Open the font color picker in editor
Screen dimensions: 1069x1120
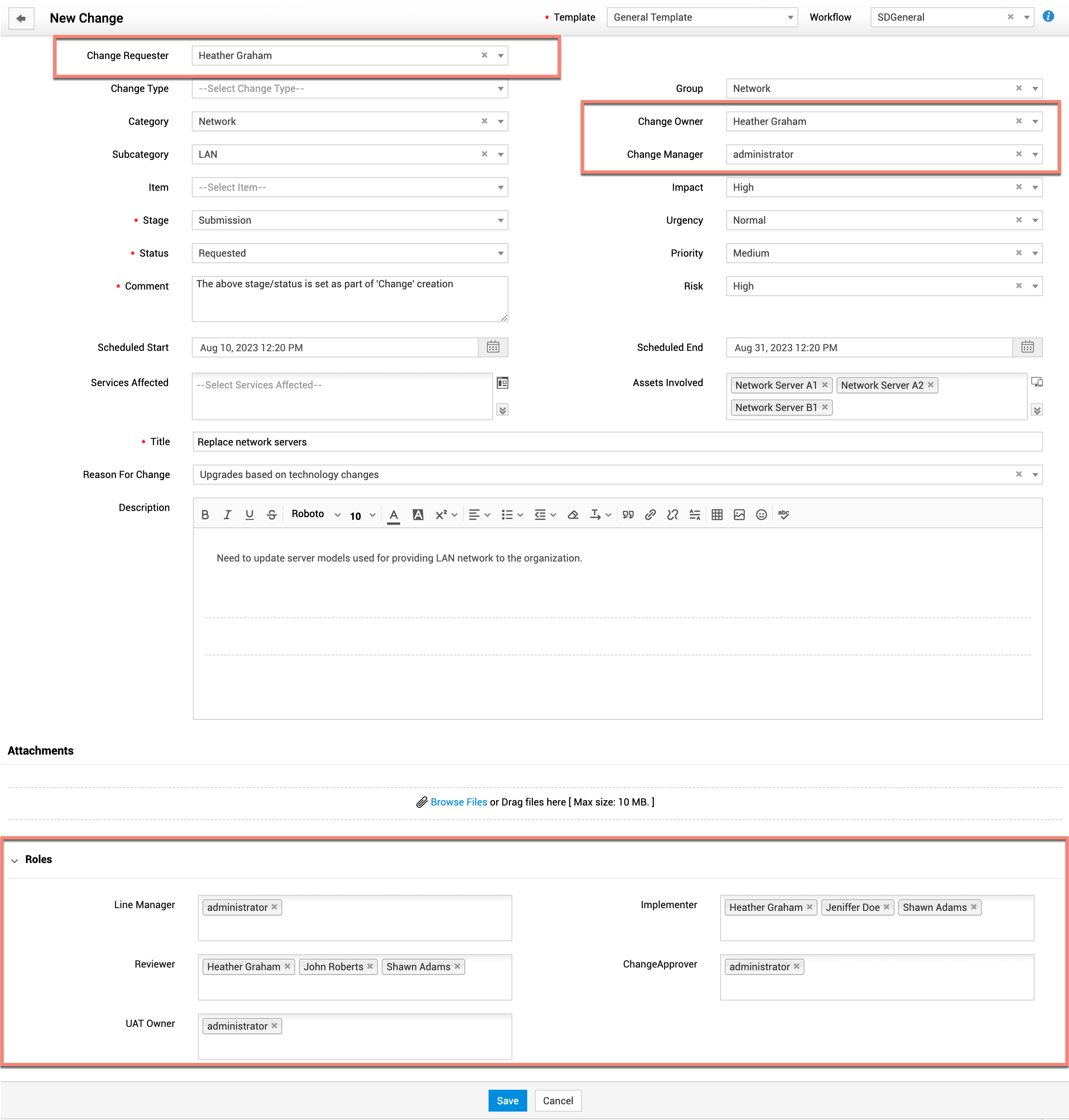(x=394, y=515)
